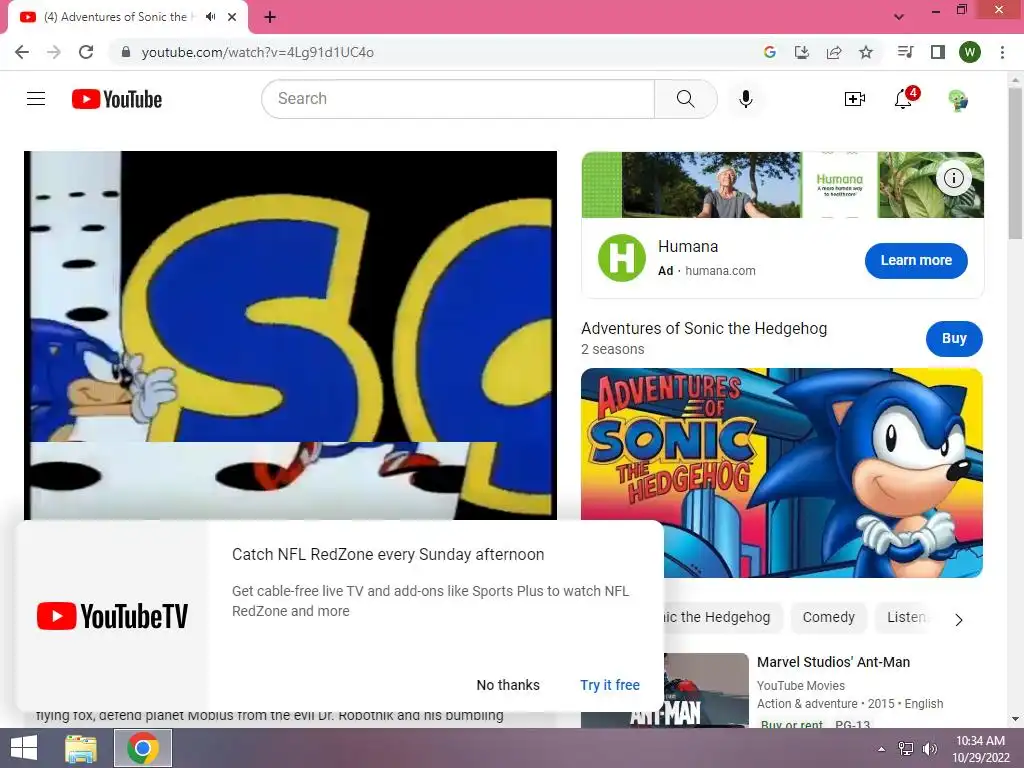Viewport: 1024px width, 768px height.
Task: Open a new tab with plus button
Action: (x=270, y=17)
